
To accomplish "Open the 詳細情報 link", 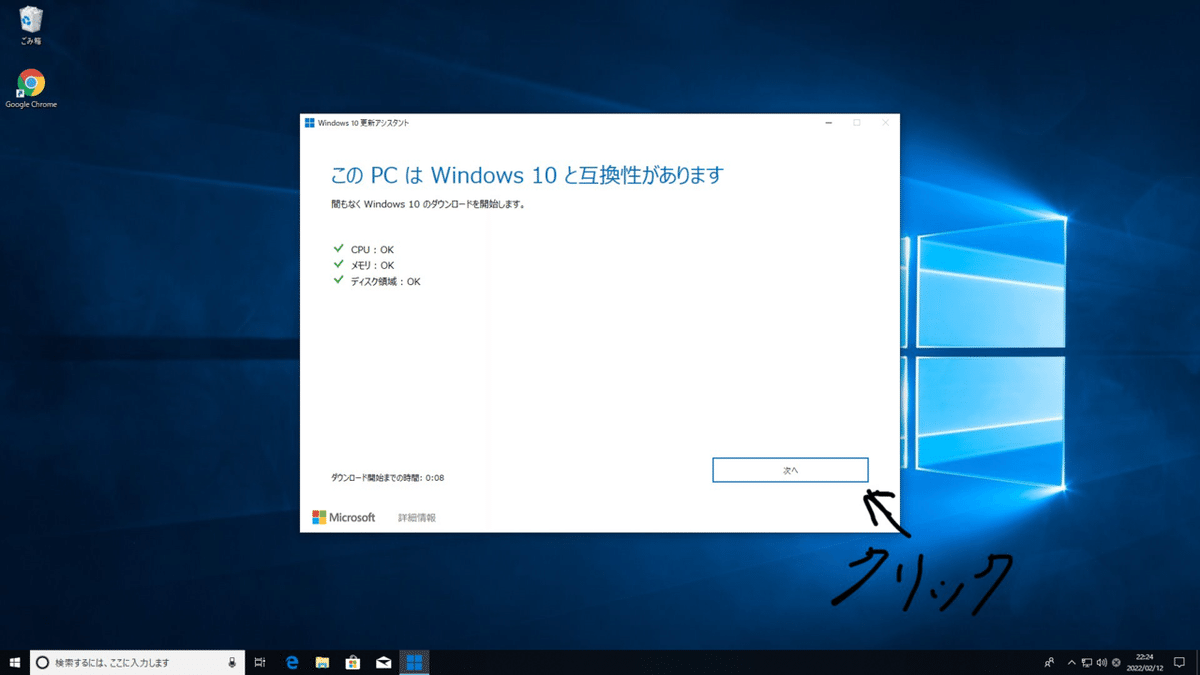I will pyautogui.click(x=417, y=518).
